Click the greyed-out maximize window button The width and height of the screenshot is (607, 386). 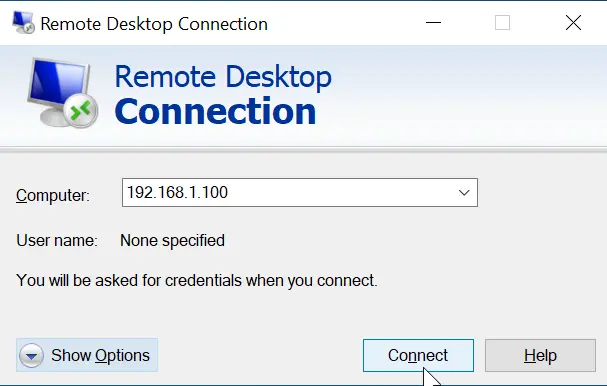coord(502,22)
